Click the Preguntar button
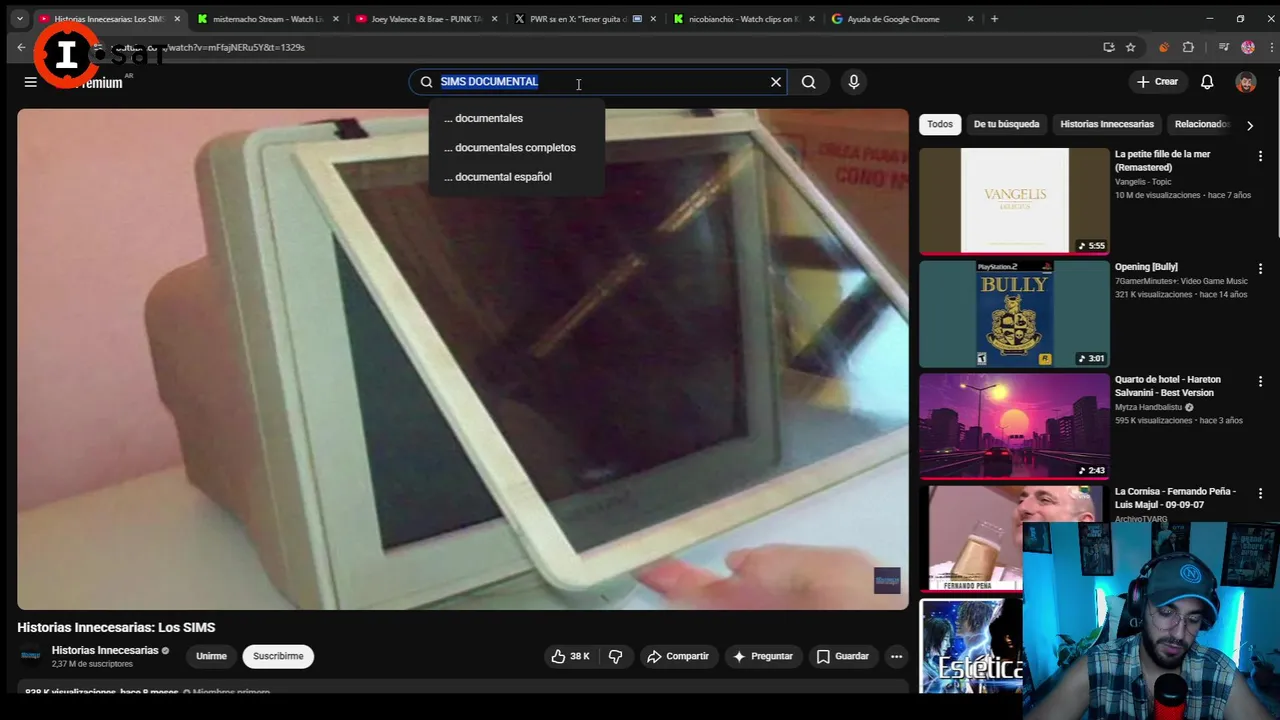 [762, 656]
